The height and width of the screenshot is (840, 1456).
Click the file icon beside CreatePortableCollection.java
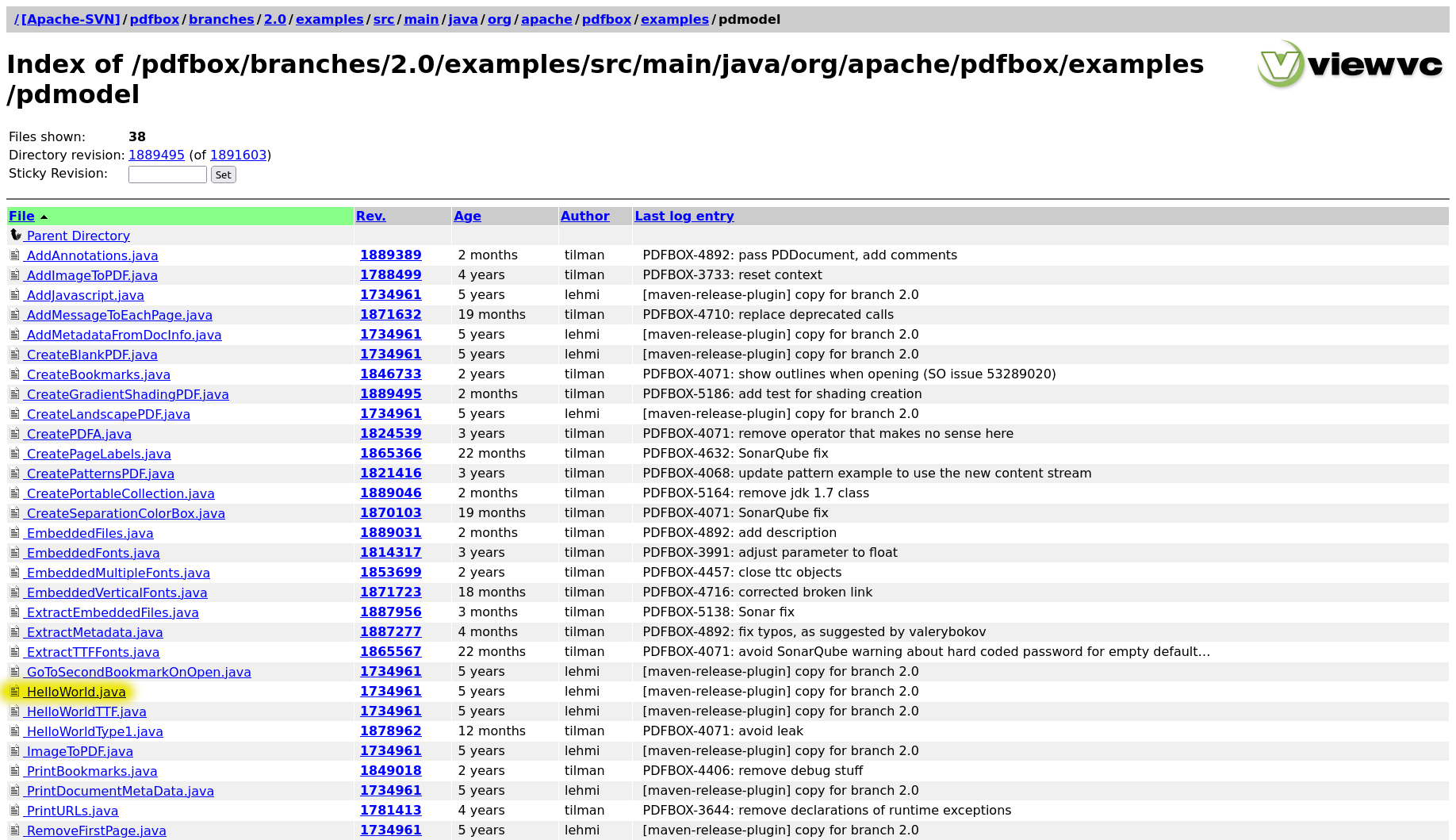coord(15,493)
